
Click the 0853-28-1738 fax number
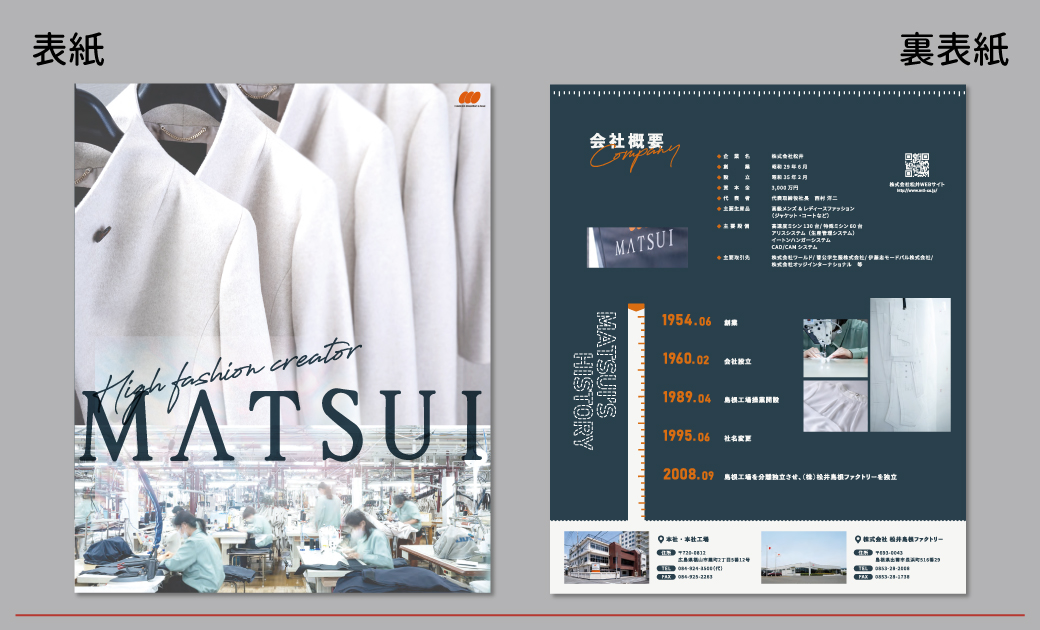click(892, 577)
